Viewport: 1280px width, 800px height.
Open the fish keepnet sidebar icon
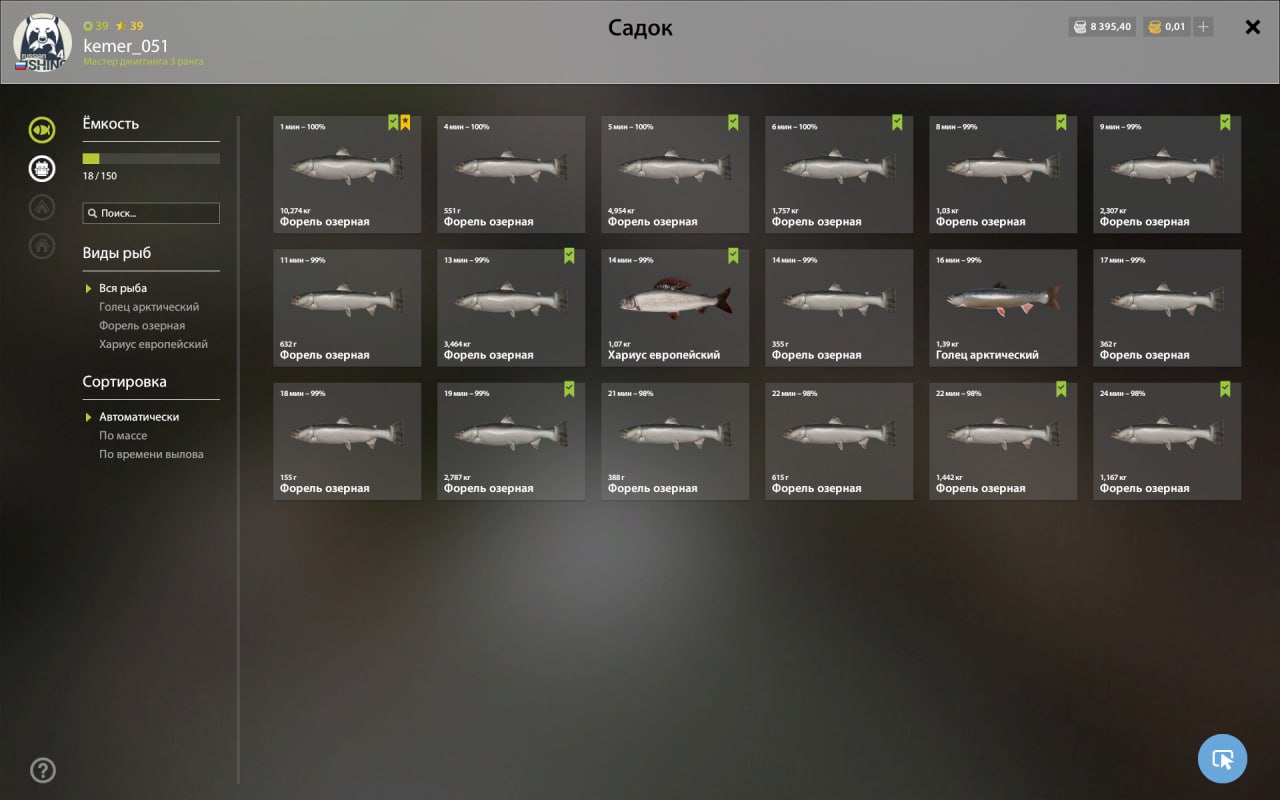pos(42,130)
